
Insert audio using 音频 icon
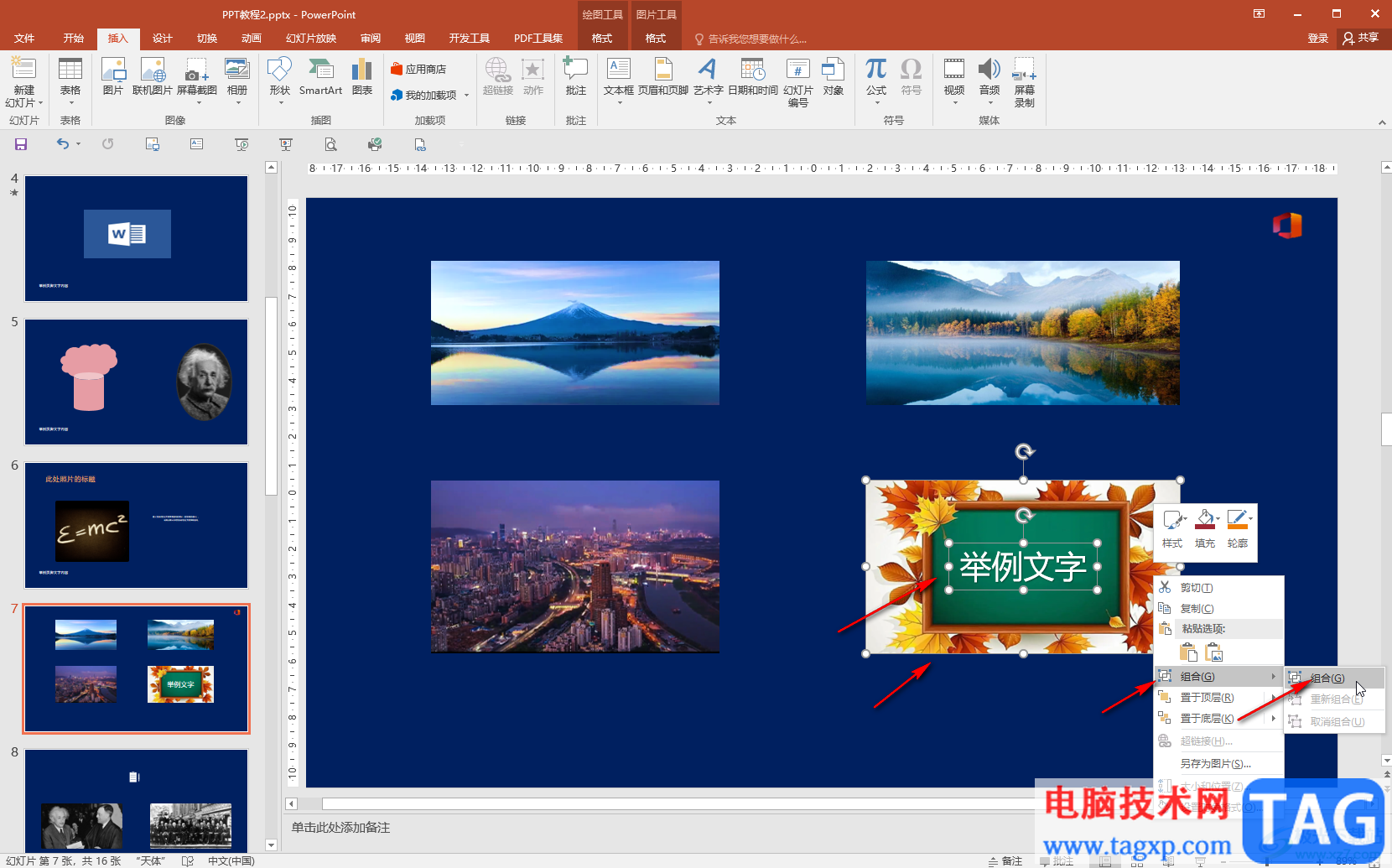click(x=989, y=77)
